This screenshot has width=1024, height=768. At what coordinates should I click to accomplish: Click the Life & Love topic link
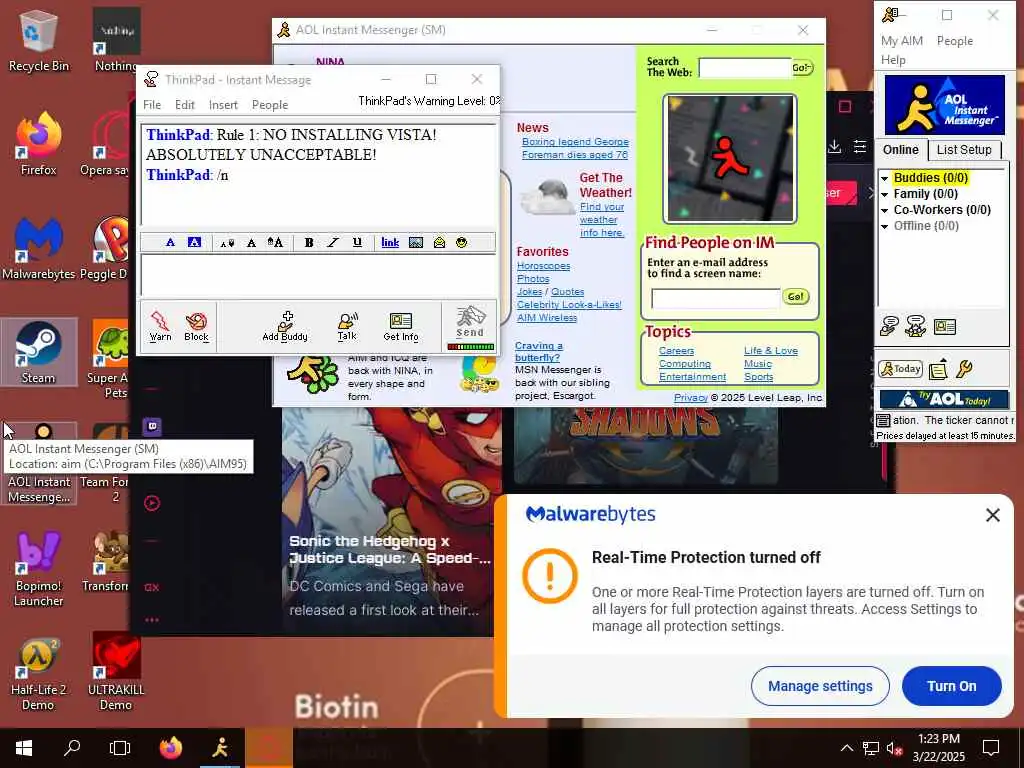point(771,351)
